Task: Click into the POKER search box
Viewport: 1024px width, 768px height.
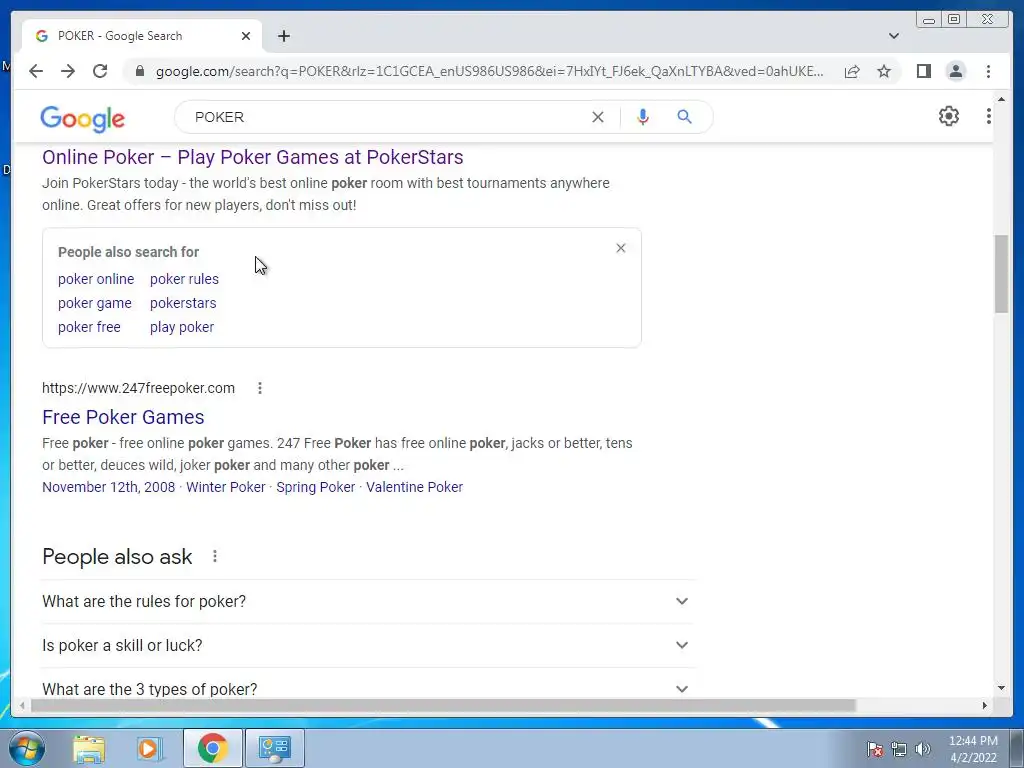Action: pos(385,117)
